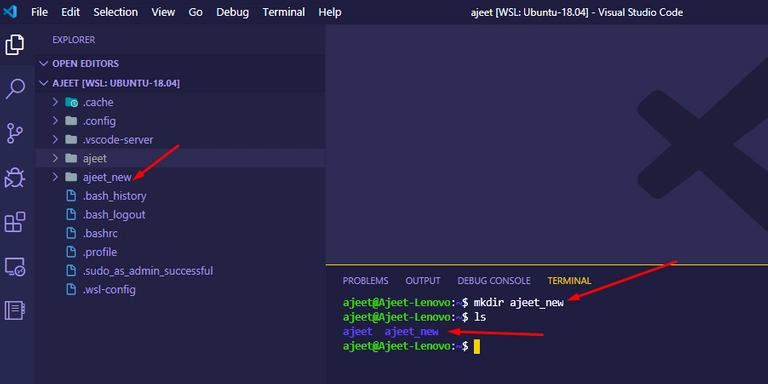Open the Help menu
The width and height of the screenshot is (768, 384).
pos(330,12)
